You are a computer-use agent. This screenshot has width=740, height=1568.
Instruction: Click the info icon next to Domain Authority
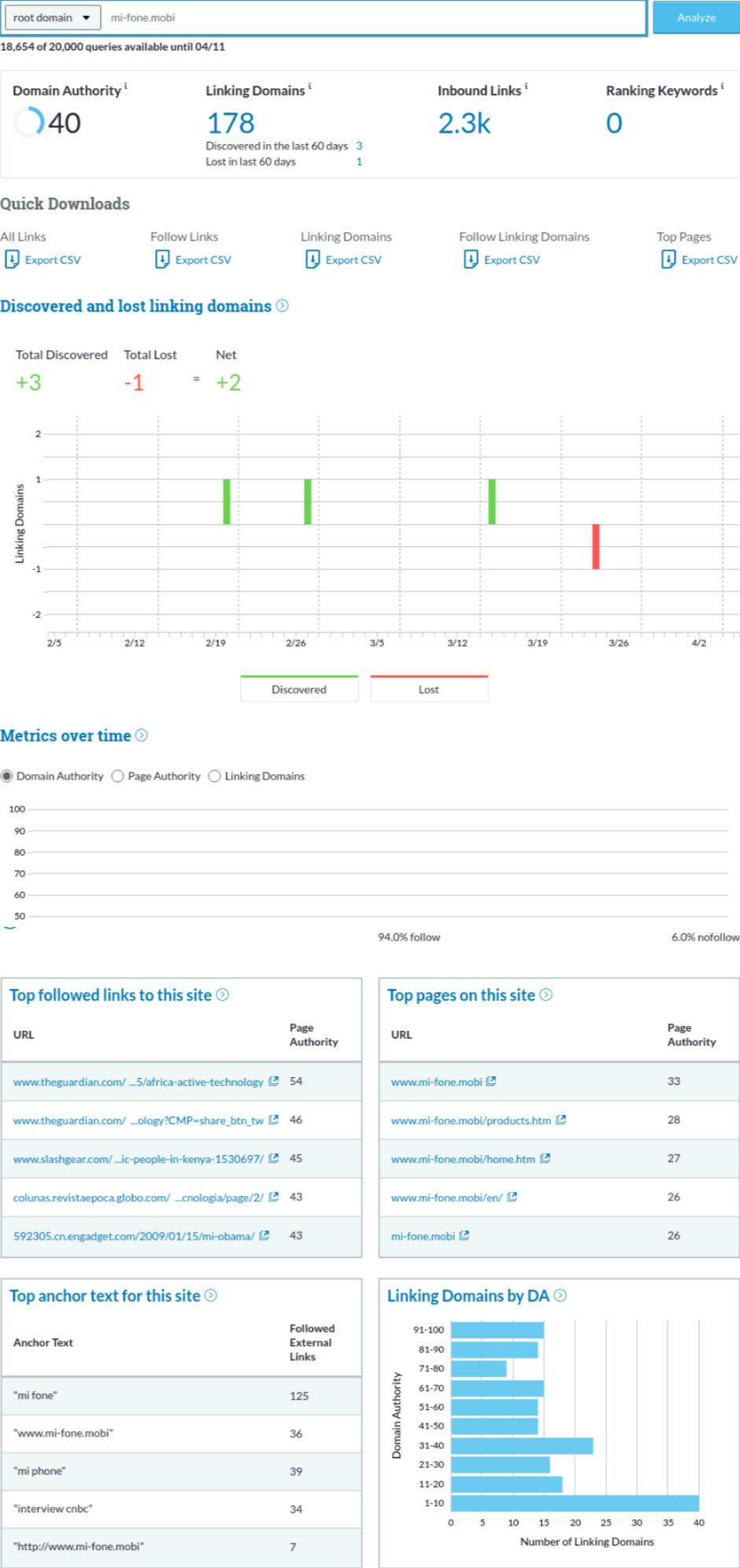(x=126, y=87)
